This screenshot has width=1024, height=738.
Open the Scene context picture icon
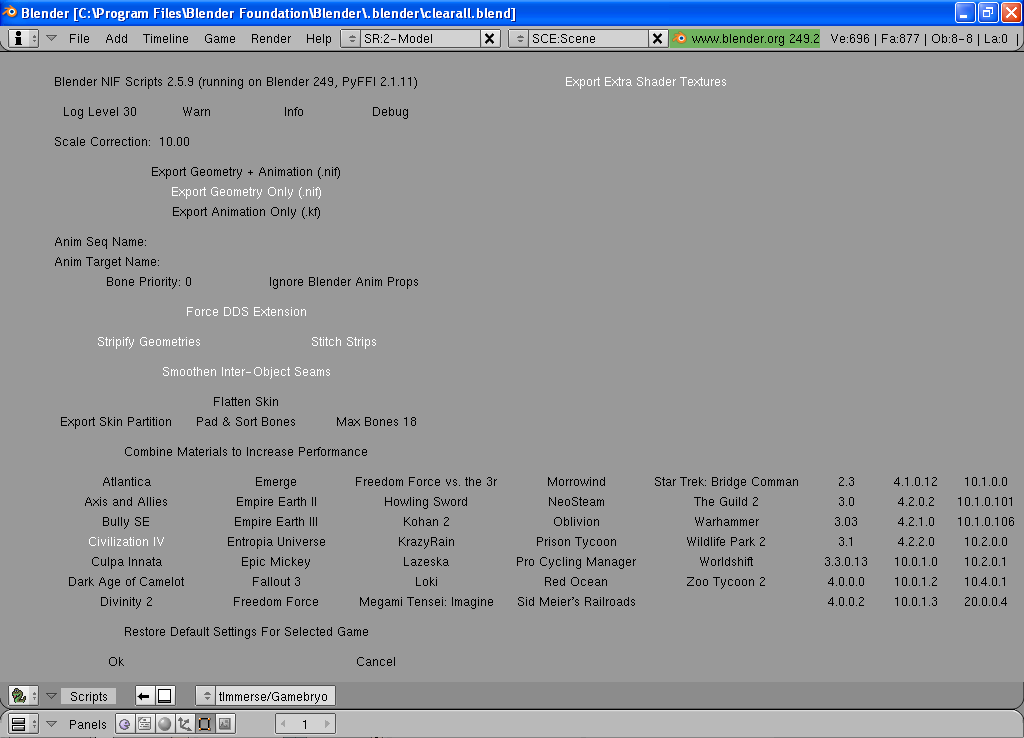point(225,724)
